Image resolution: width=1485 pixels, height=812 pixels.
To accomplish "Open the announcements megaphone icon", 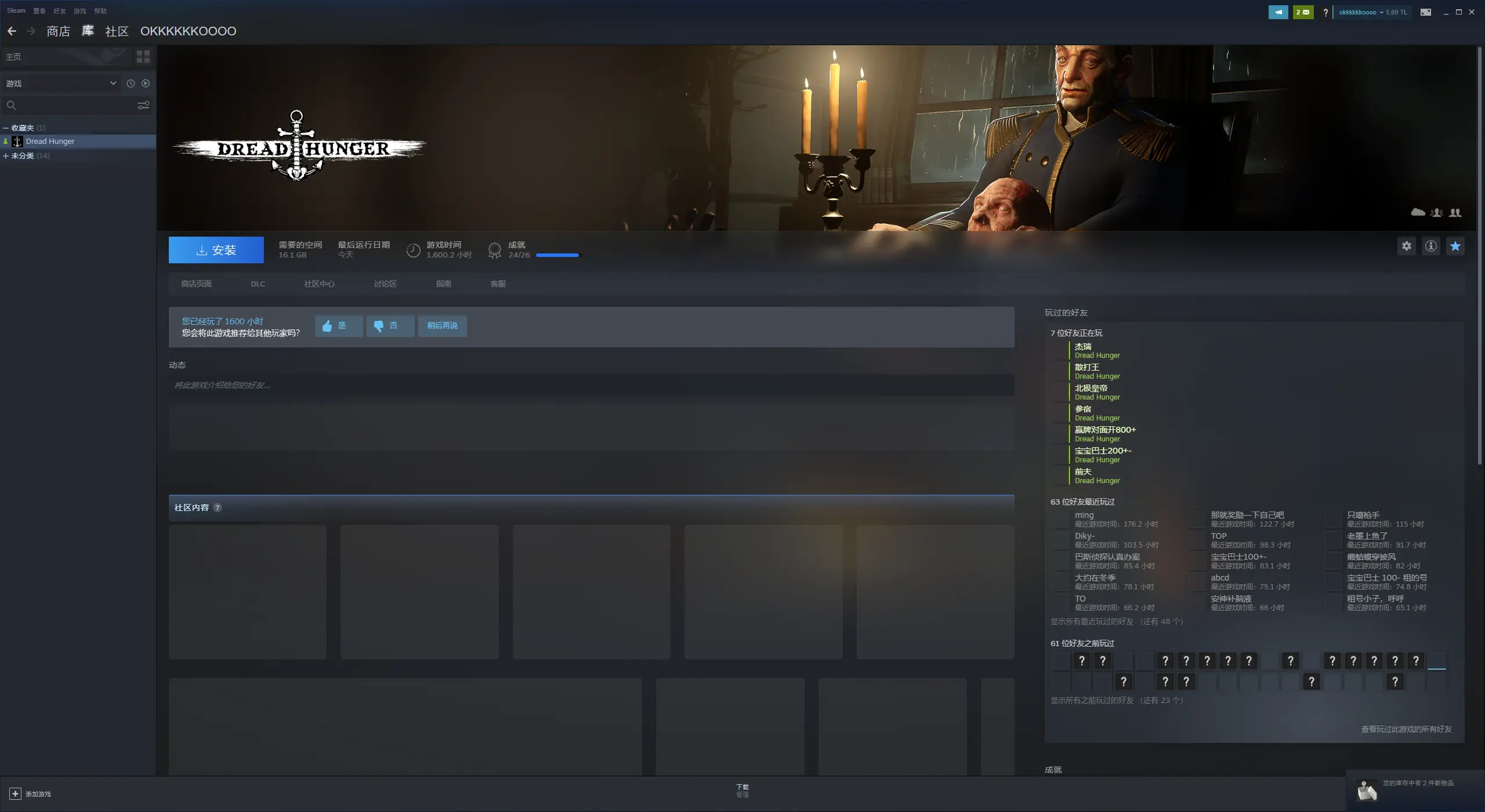I will point(1278,12).
